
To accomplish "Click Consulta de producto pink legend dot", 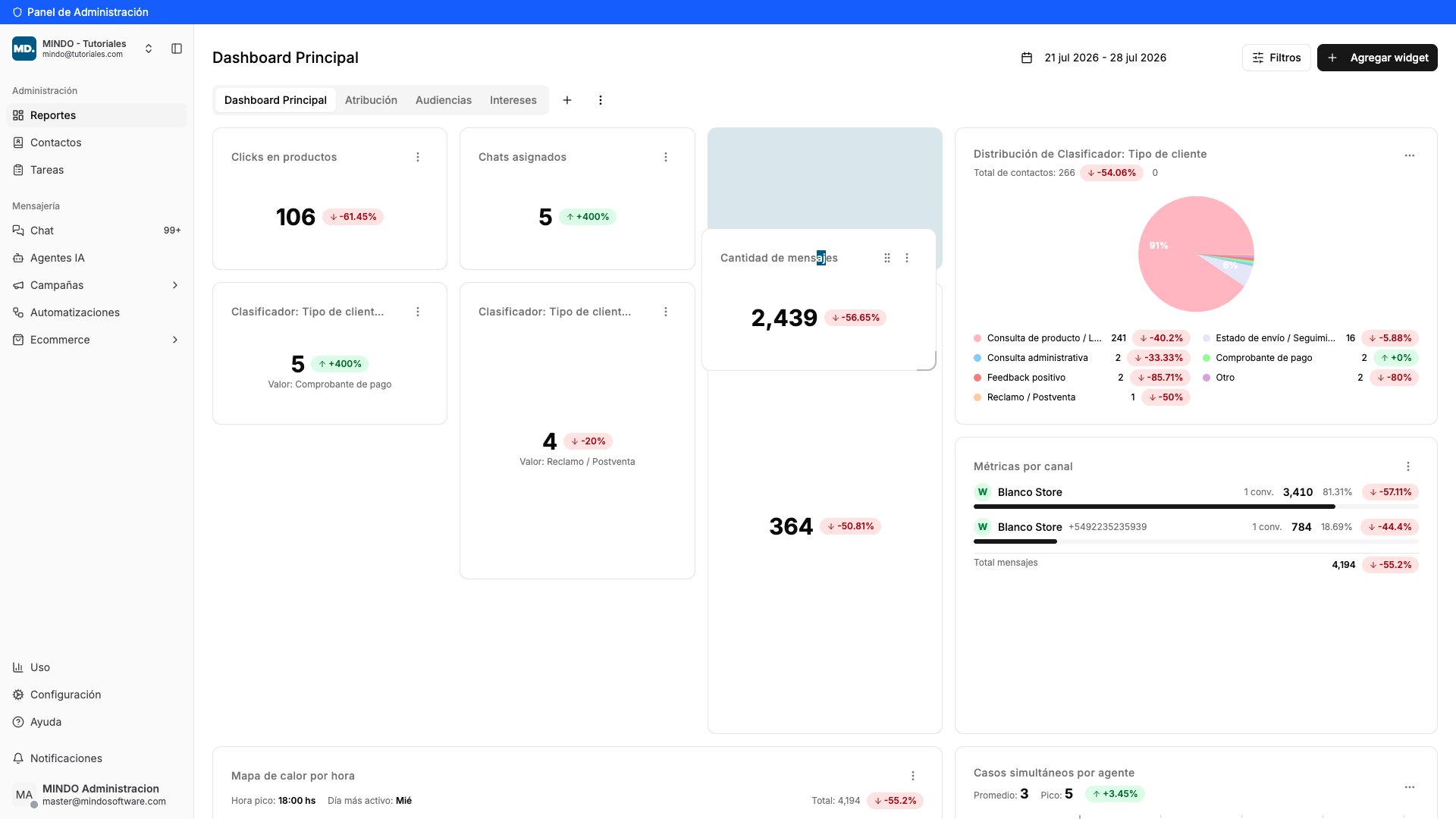I will [x=977, y=338].
